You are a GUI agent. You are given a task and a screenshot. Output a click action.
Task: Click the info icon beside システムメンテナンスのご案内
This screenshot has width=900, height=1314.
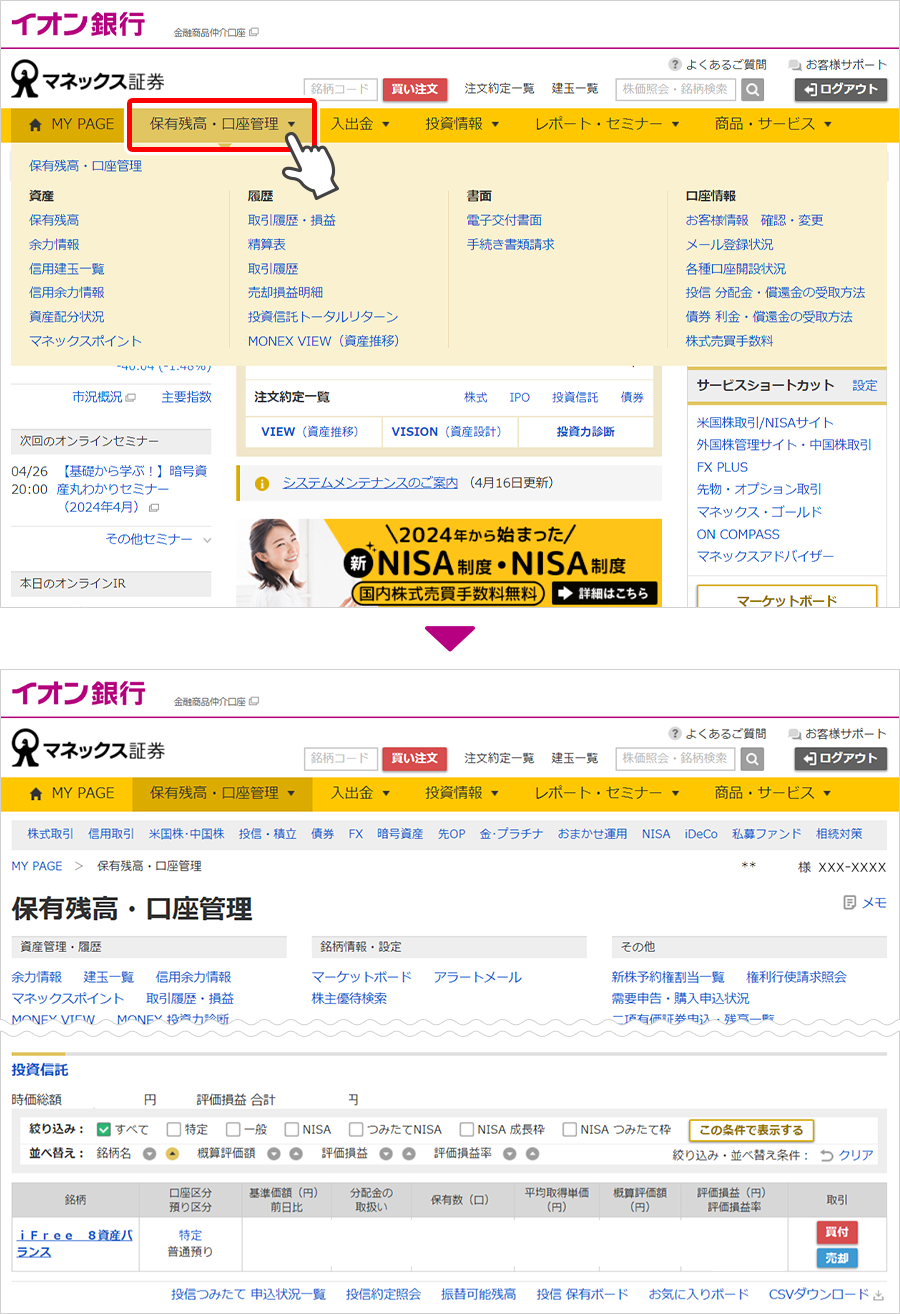click(262, 483)
